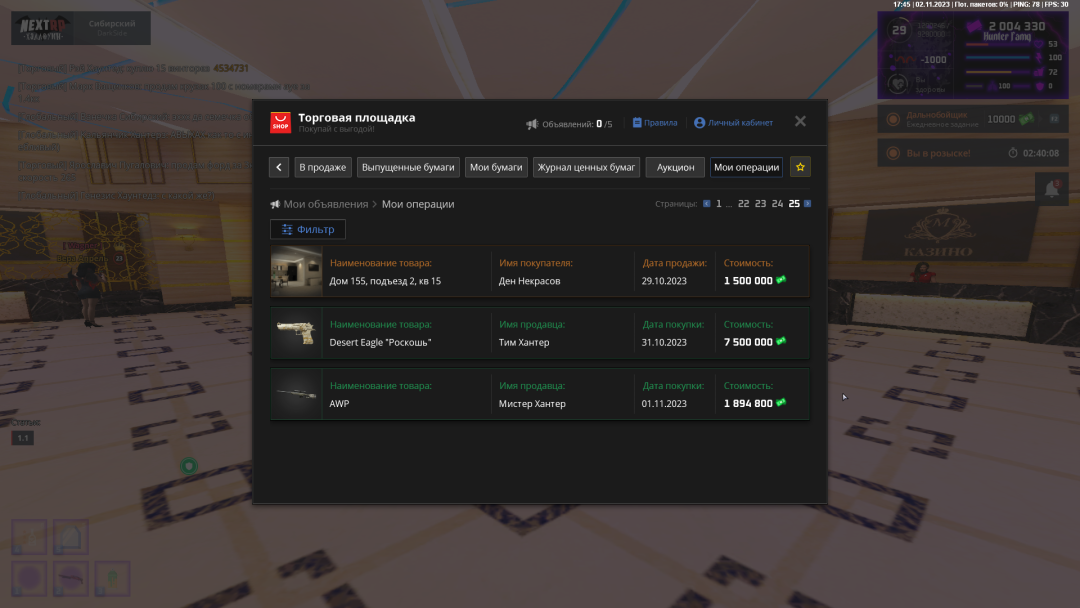Image resolution: width=1080 pixels, height=608 pixels.
Task: Click the price 1 500 000
Action: [748, 281]
